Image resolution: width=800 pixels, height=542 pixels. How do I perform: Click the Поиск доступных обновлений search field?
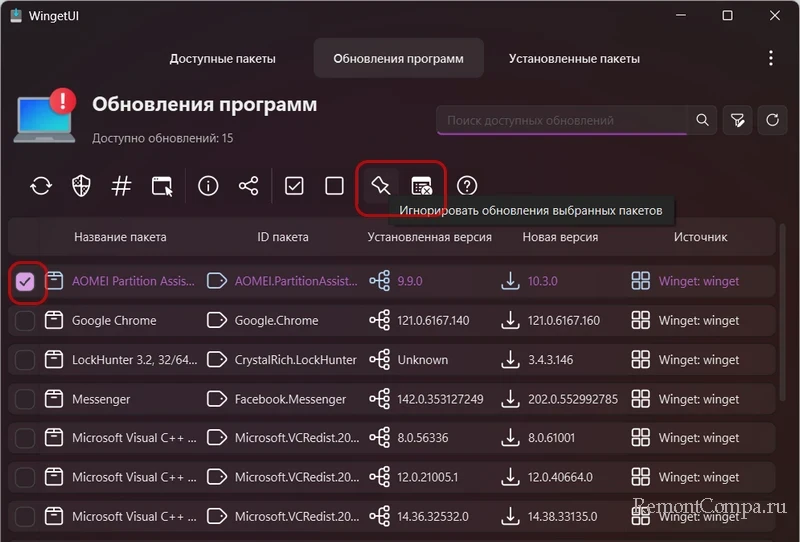560,121
